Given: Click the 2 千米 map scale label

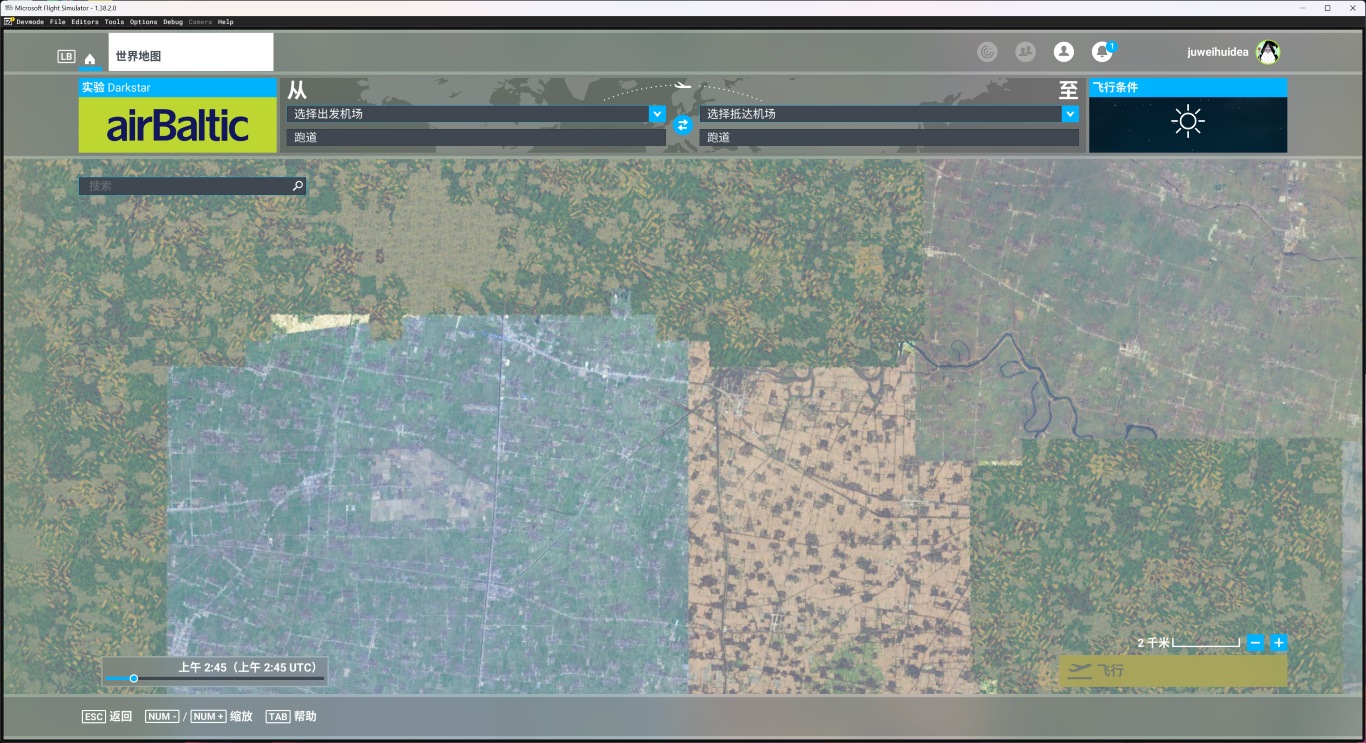Looking at the screenshot, I should click(1152, 643).
